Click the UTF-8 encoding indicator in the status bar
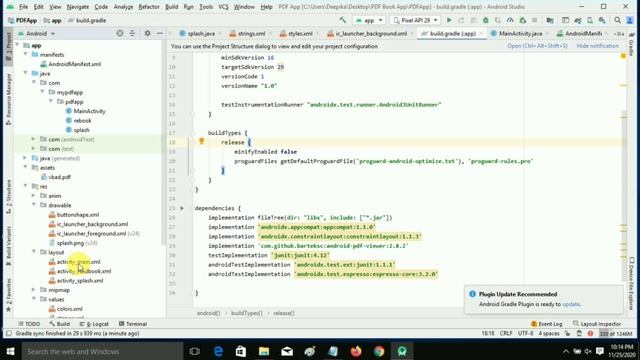 point(525,333)
